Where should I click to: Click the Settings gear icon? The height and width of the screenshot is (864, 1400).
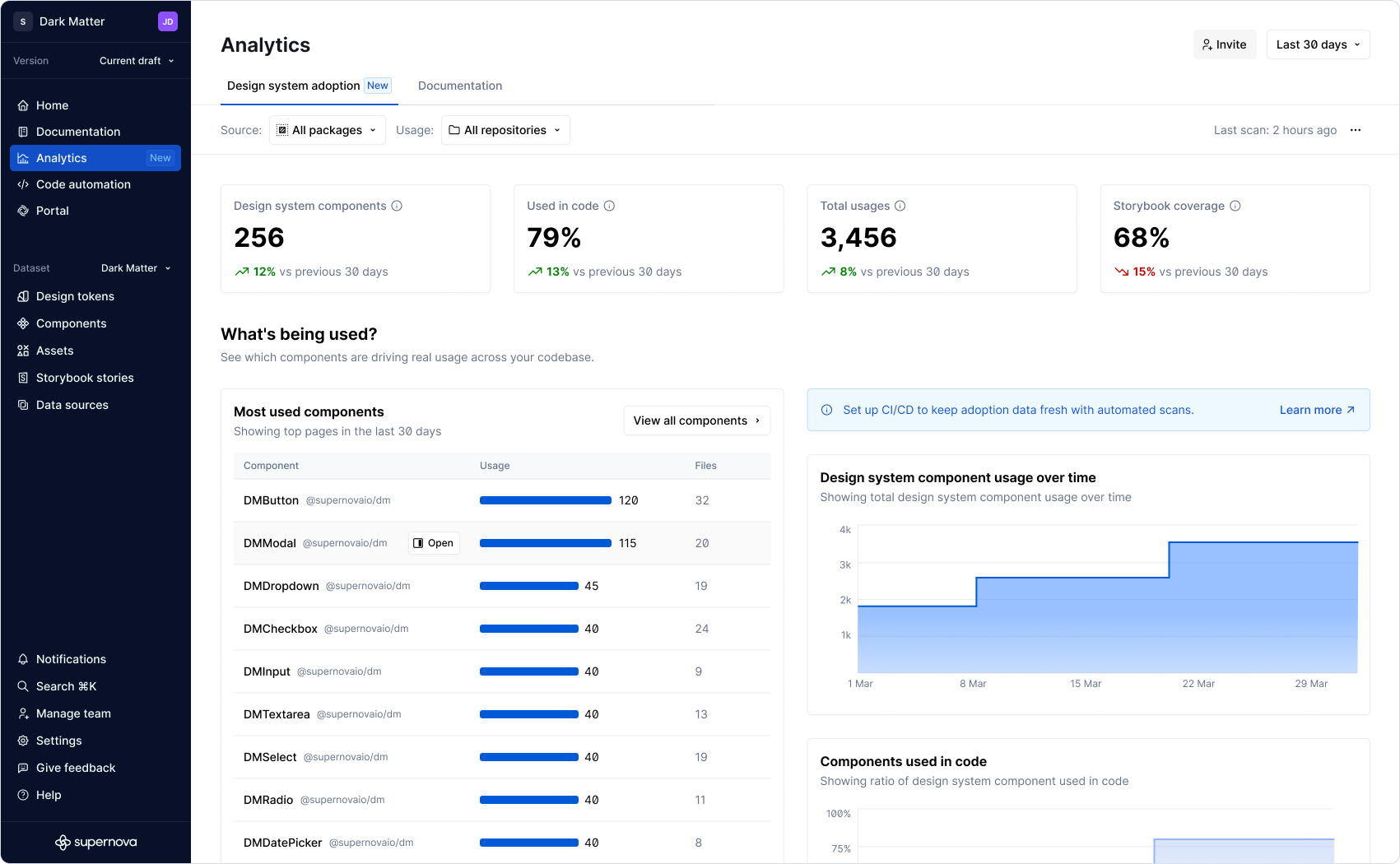pos(23,741)
